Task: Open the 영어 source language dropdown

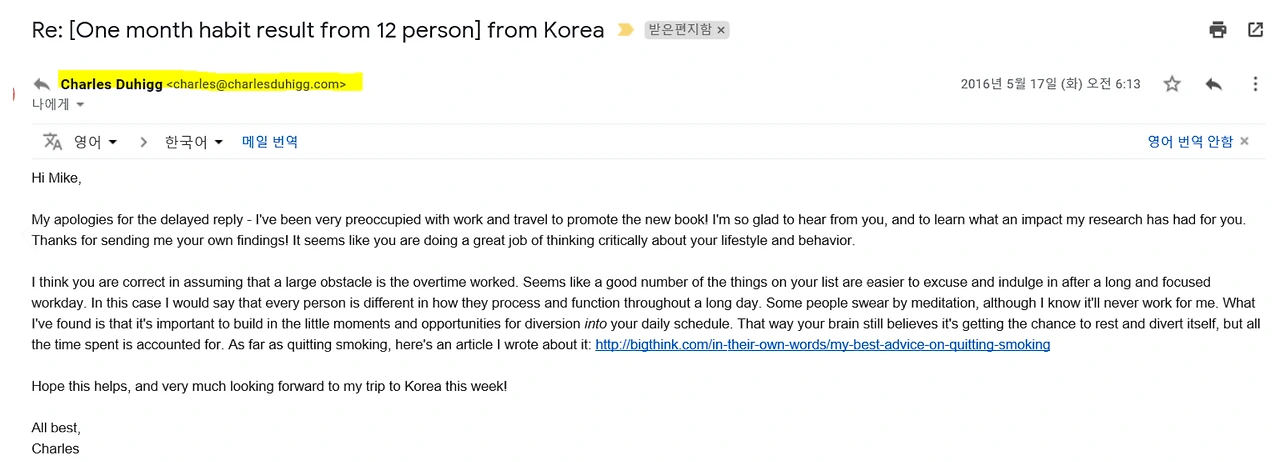Action: point(95,142)
